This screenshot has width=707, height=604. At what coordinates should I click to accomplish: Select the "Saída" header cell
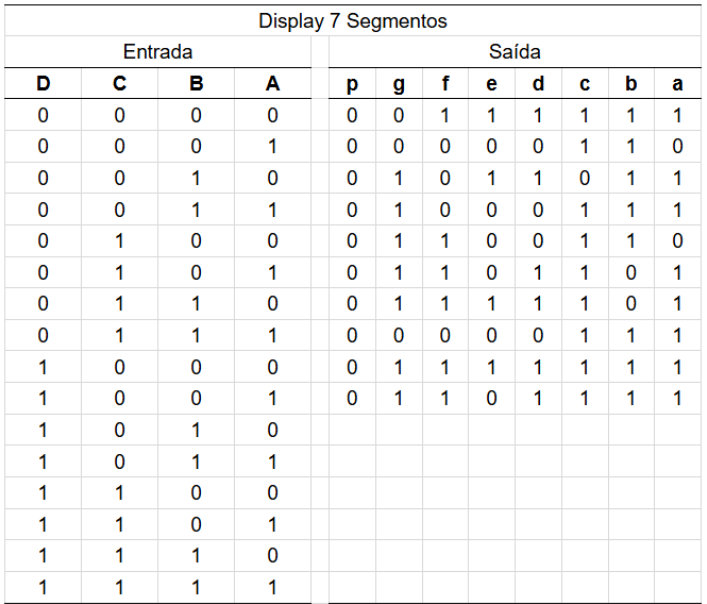(514, 51)
